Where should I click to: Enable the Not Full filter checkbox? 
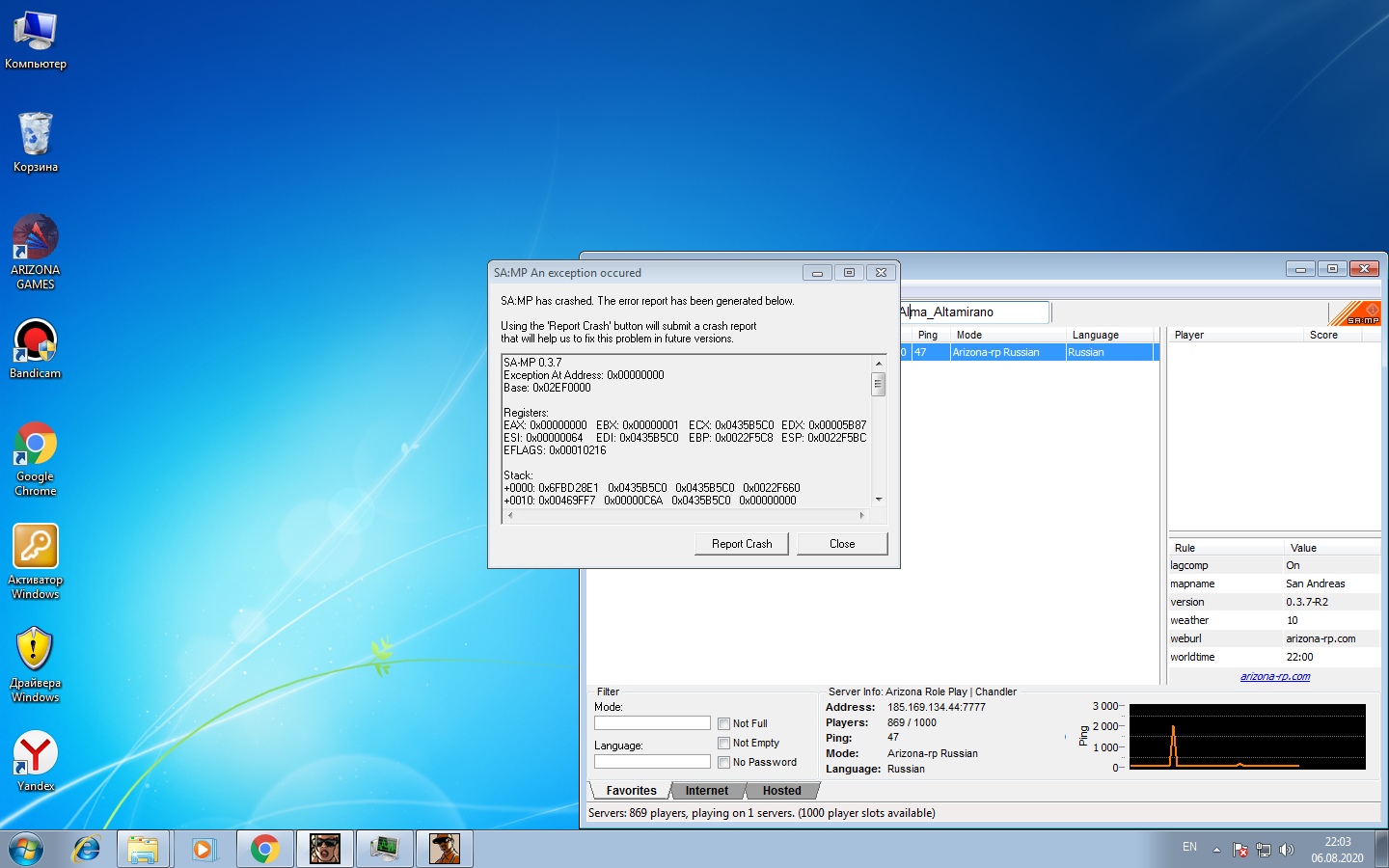pyautogui.click(x=723, y=723)
